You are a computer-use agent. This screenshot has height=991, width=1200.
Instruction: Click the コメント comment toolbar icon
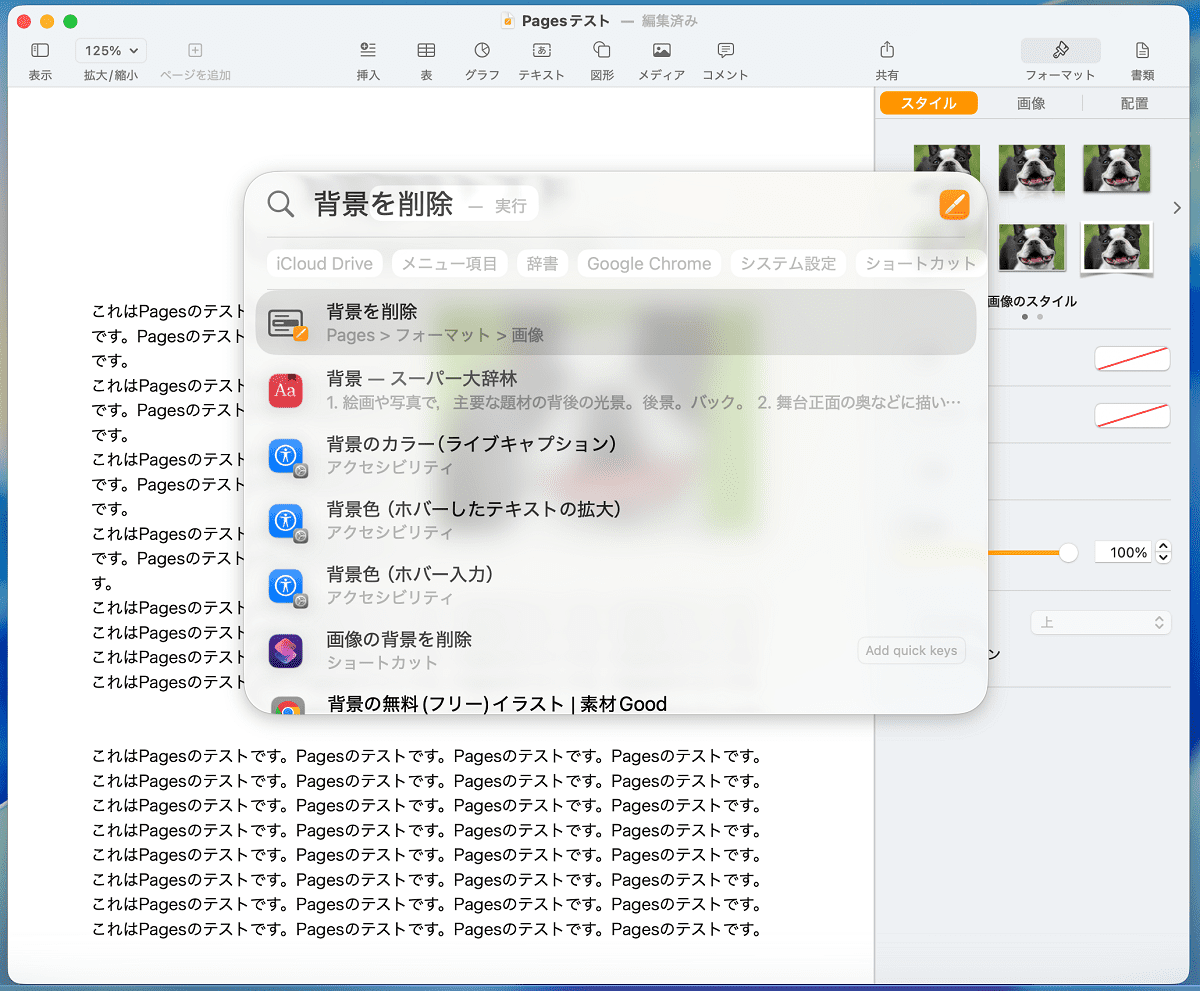point(726,50)
